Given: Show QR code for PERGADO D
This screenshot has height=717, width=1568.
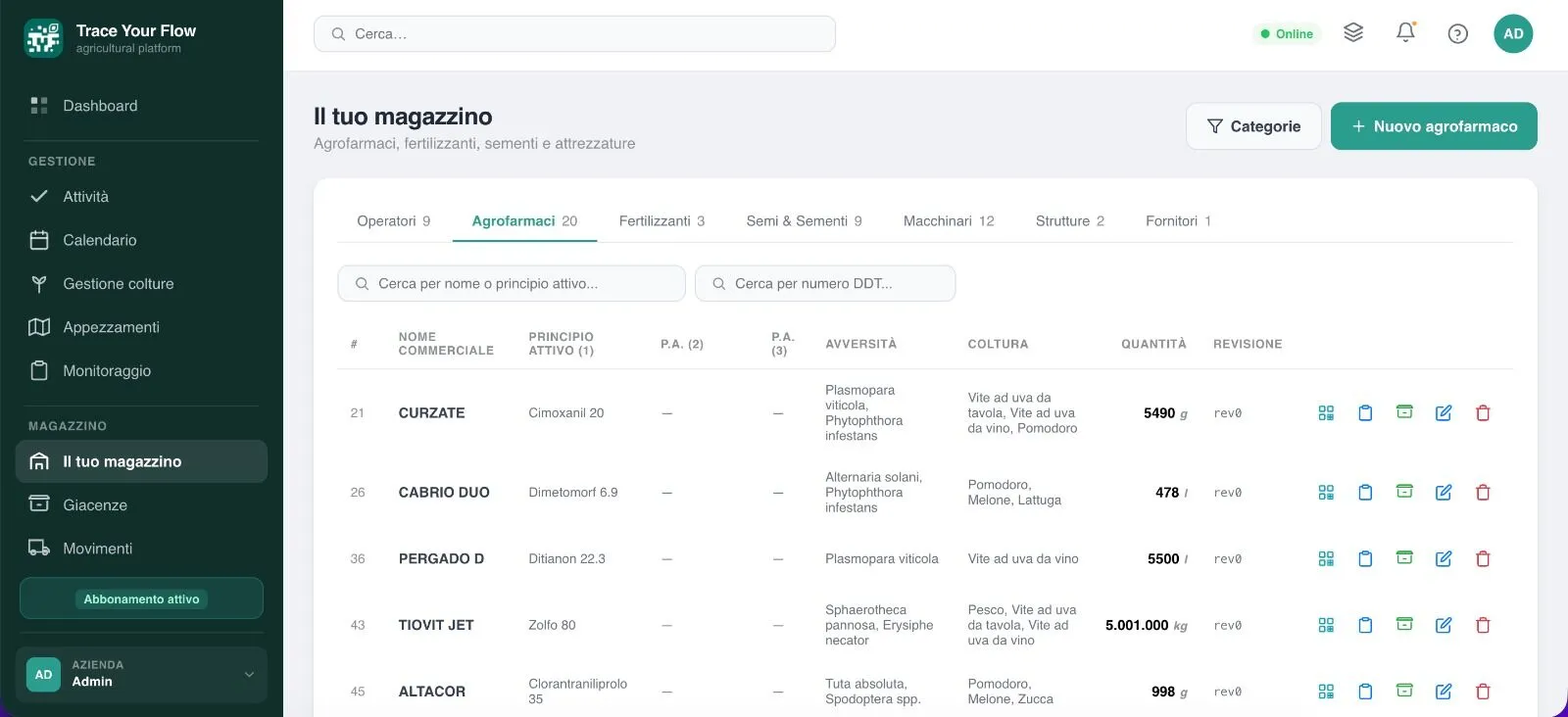Looking at the screenshot, I should [1326, 558].
